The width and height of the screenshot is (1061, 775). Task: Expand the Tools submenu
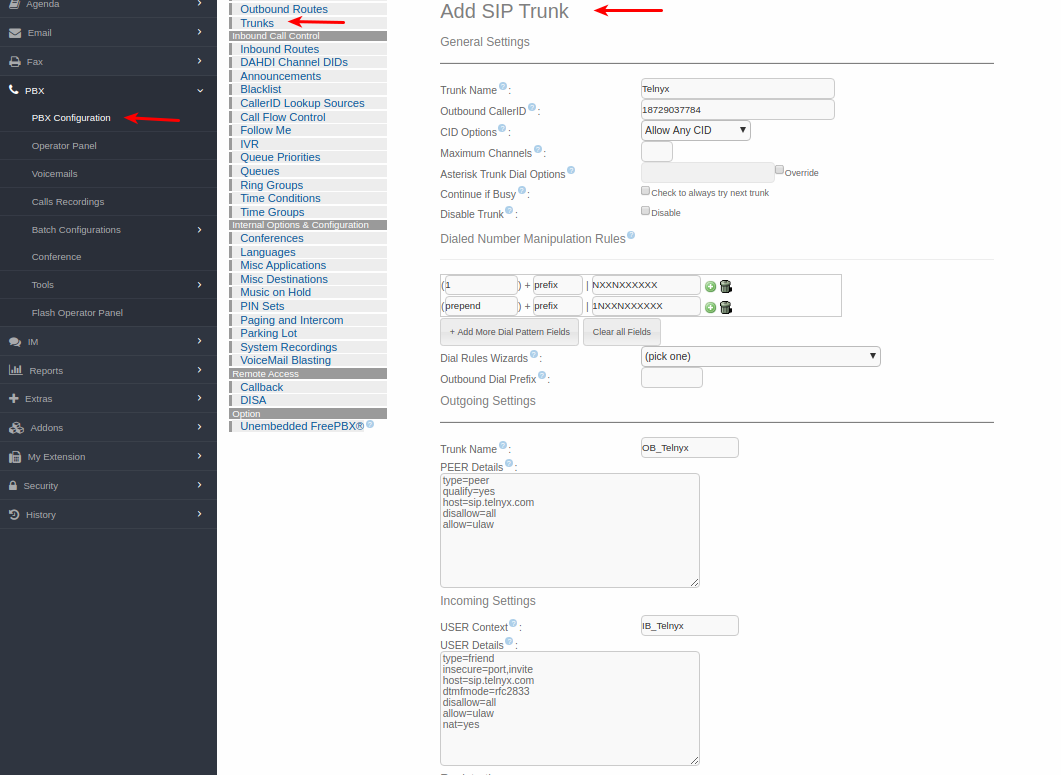point(200,284)
